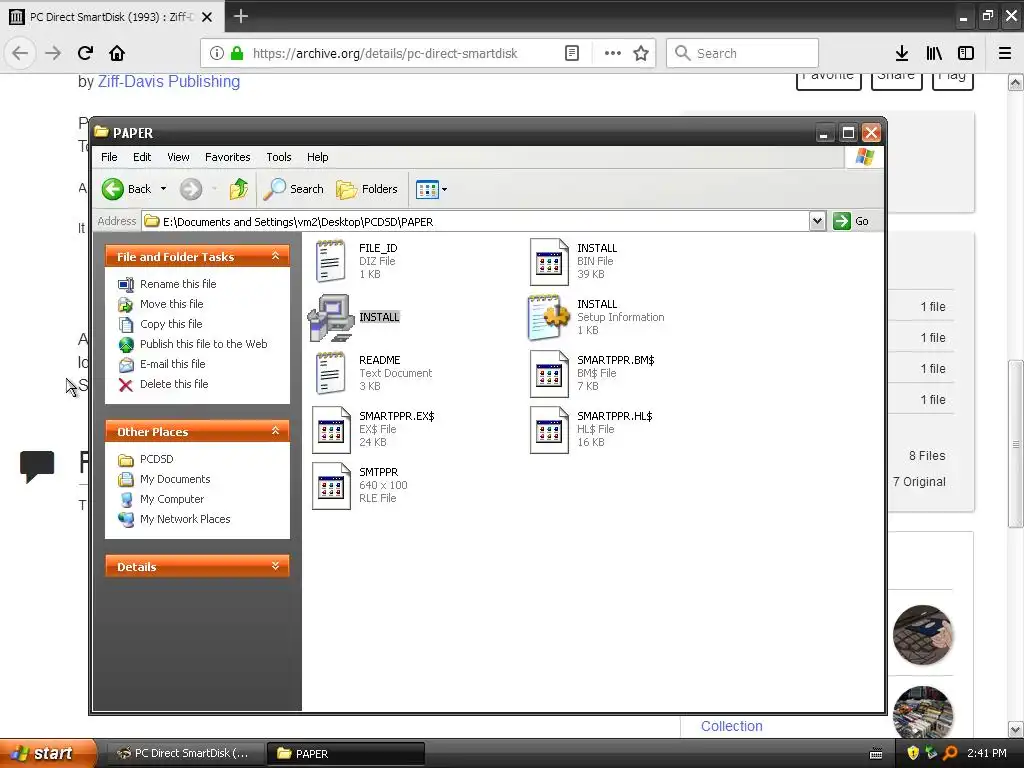Image resolution: width=1024 pixels, height=768 pixels.
Task: Click the webpage vertical scrollbar thumb
Action: pos(1015,443)
